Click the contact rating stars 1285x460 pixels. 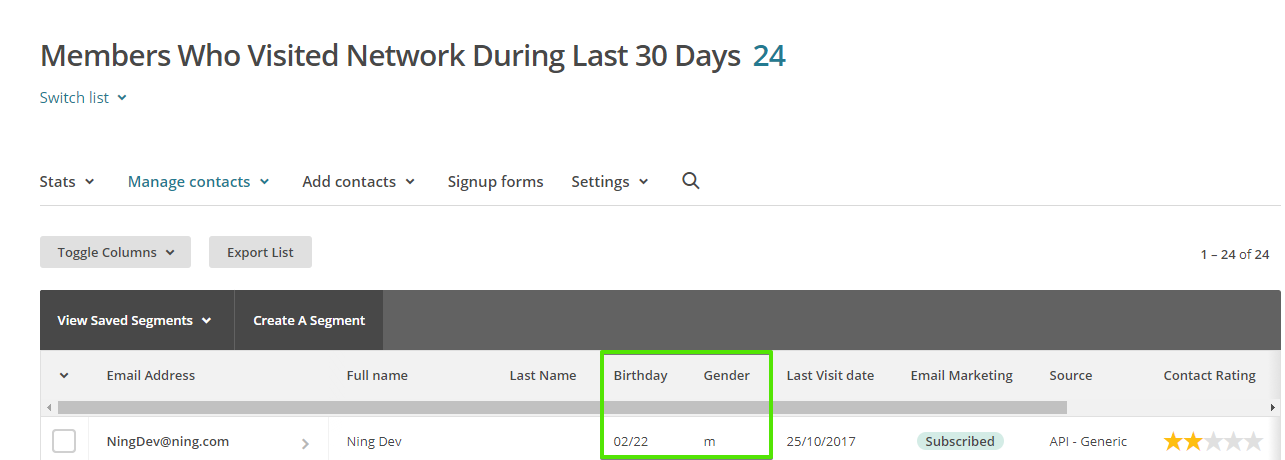tap(1213, 441)
